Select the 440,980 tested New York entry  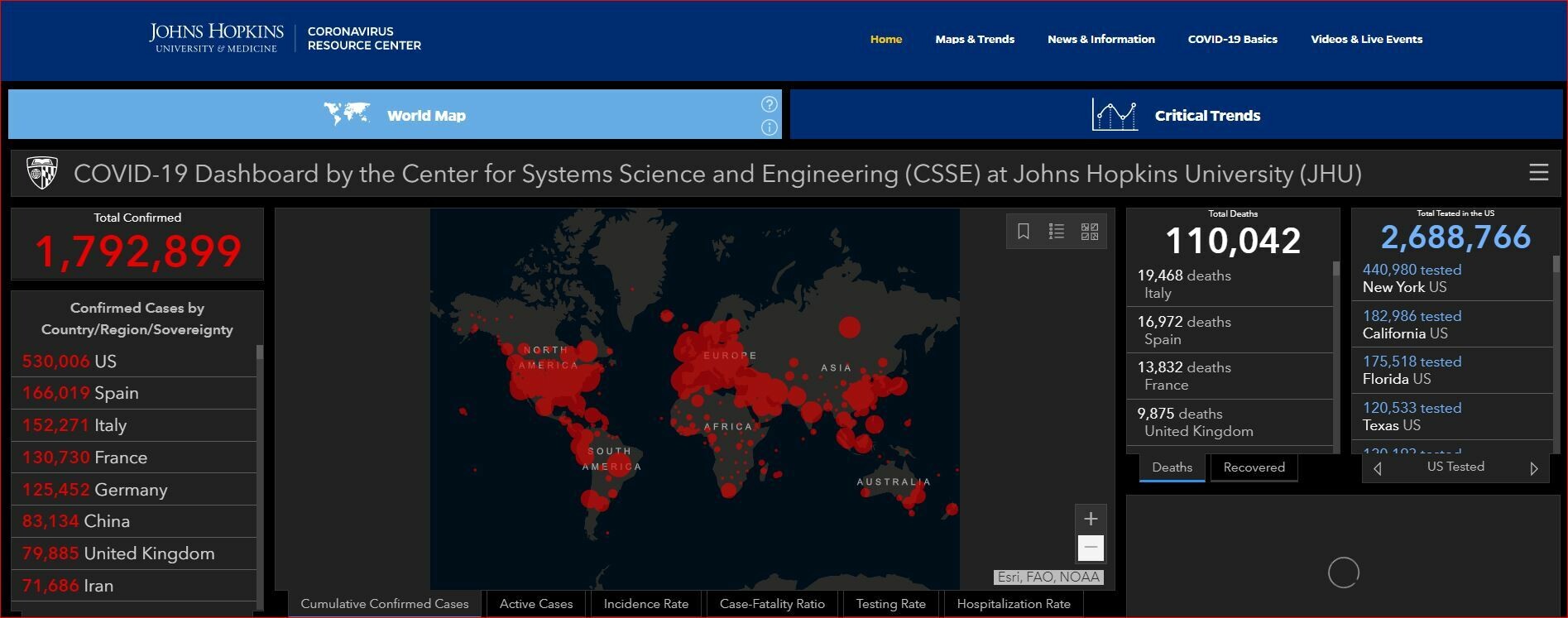(x=1452, y=278)
